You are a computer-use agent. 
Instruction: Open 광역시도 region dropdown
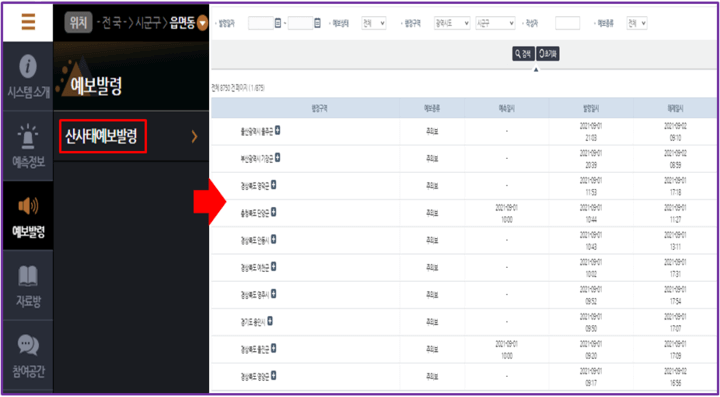click(x=452, y=23)
